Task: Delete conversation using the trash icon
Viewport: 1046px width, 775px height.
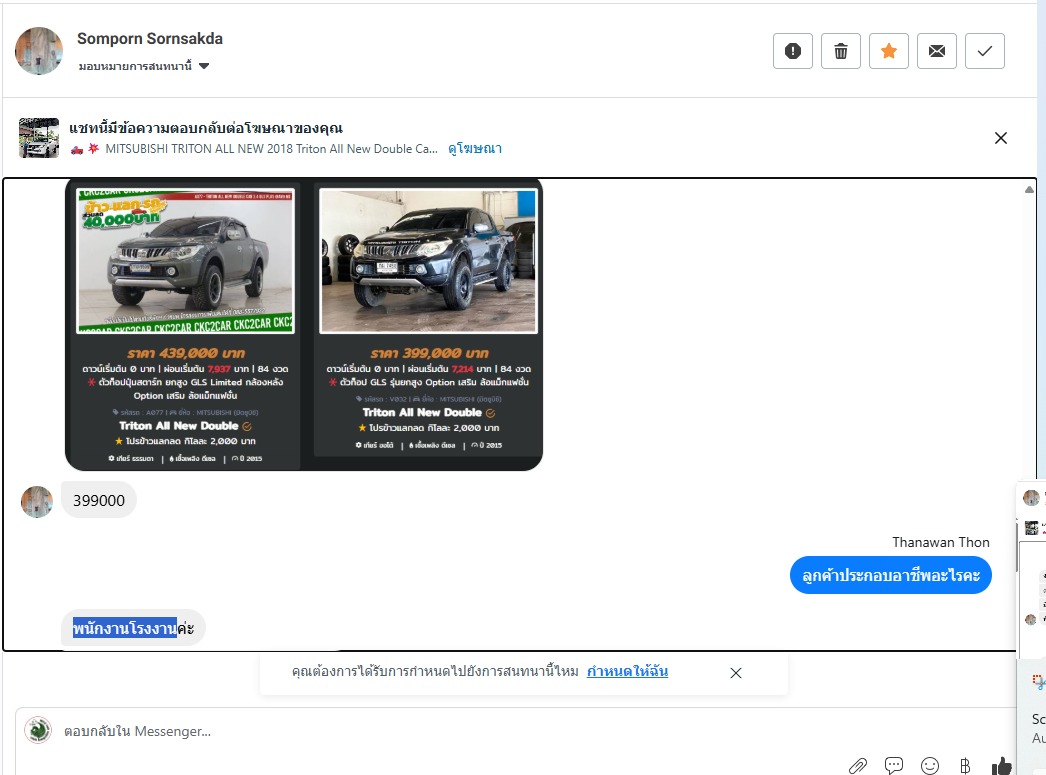Action: pyautogui.click(x=841, y=51)
